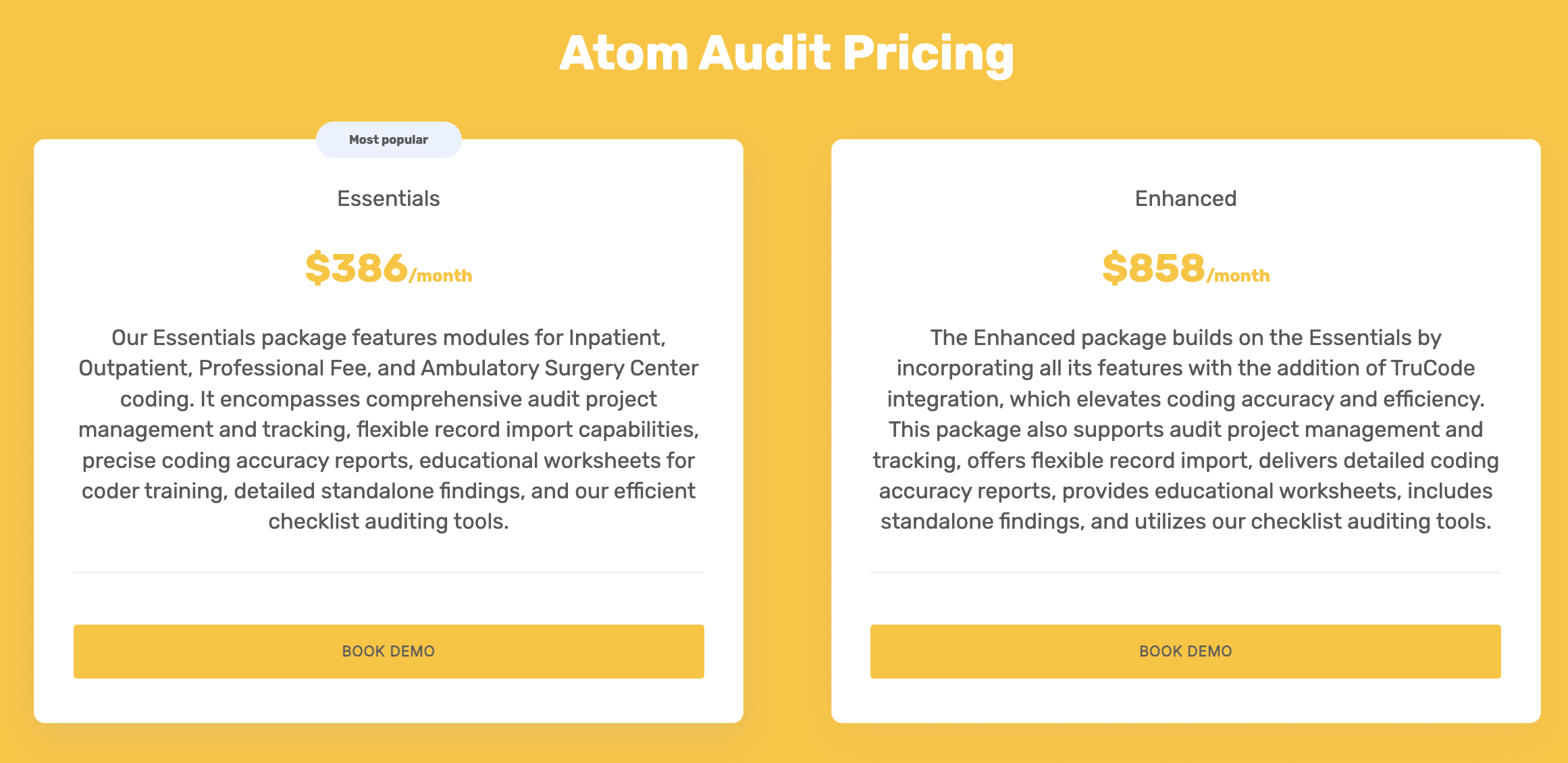
Task: Click the /month label under Enhanced price
Action: (1238, 275)
